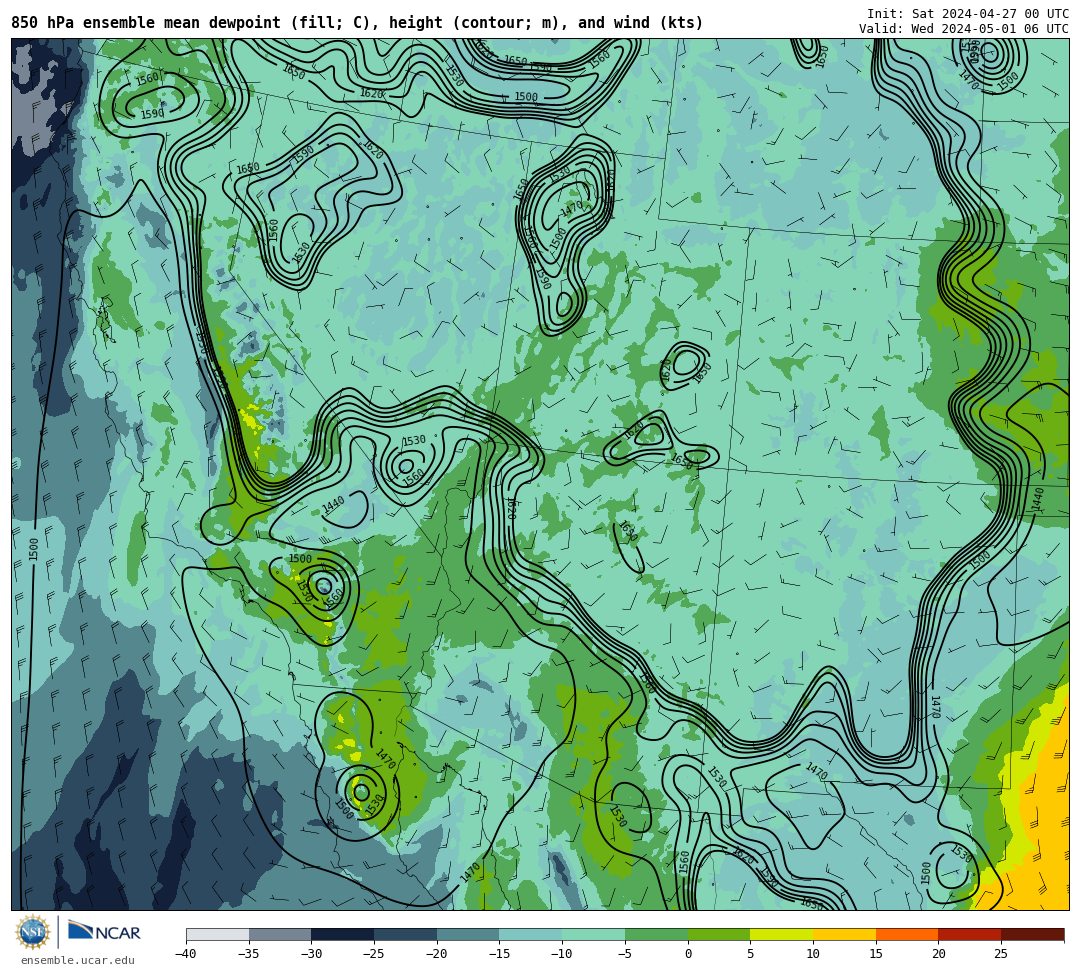Click the -30 colorbar tick label
The width and height of the screenshot is (1080, 973).
(x=311, y=954)
